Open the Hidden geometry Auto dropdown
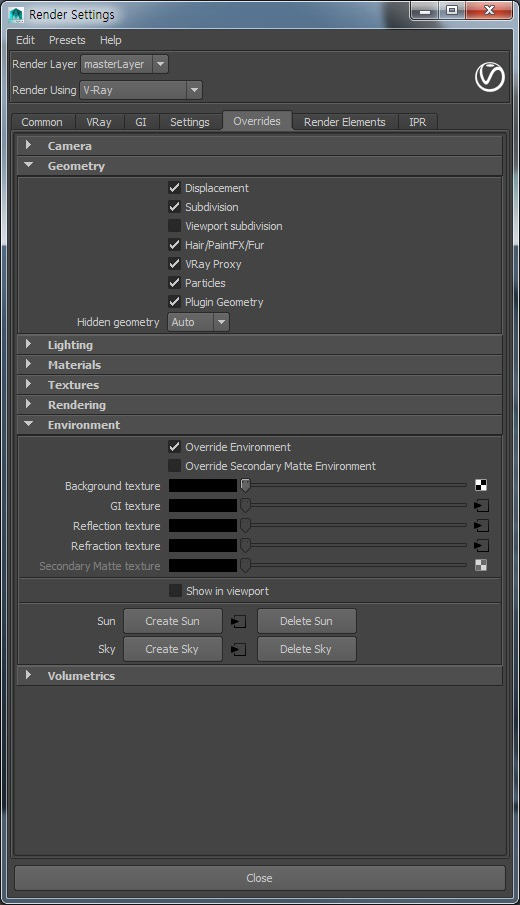This screenshot has width=520, height=905. [198, 322]
